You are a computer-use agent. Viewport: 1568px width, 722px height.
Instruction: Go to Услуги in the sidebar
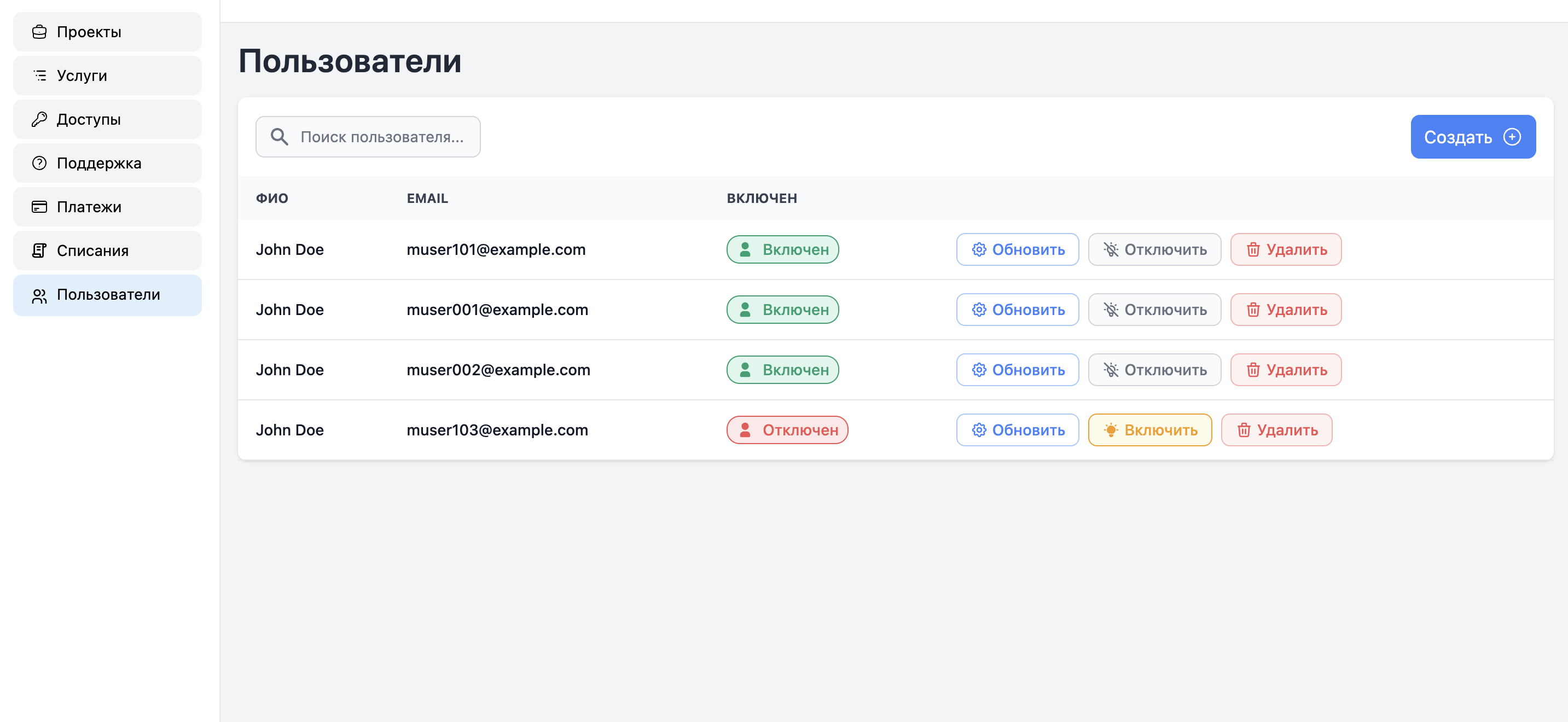[x=107, y=75]
